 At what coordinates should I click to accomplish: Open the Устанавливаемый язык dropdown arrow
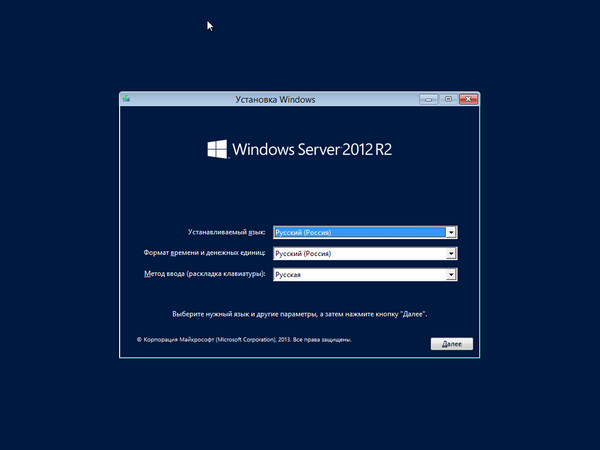[451, 232]
